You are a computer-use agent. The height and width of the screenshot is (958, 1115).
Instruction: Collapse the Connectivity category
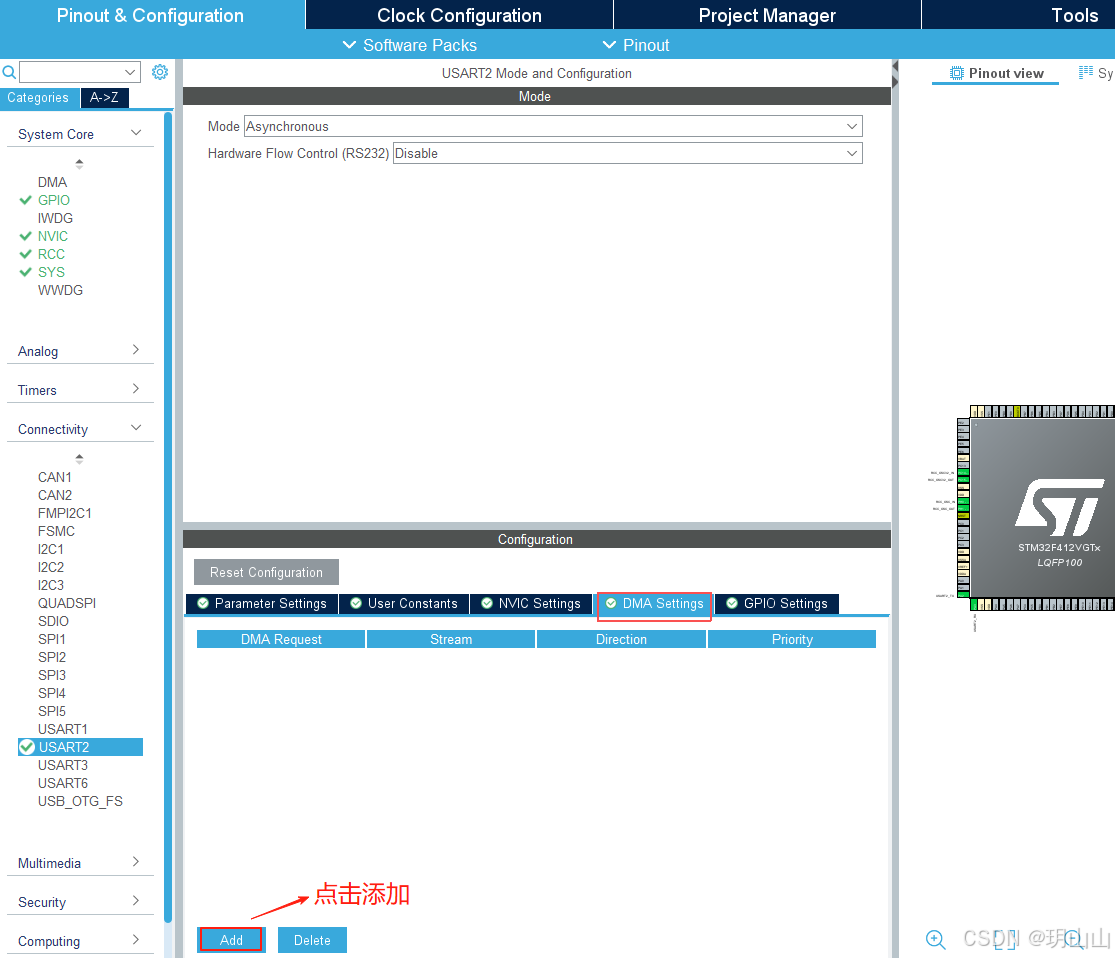(x=136, y=427)
